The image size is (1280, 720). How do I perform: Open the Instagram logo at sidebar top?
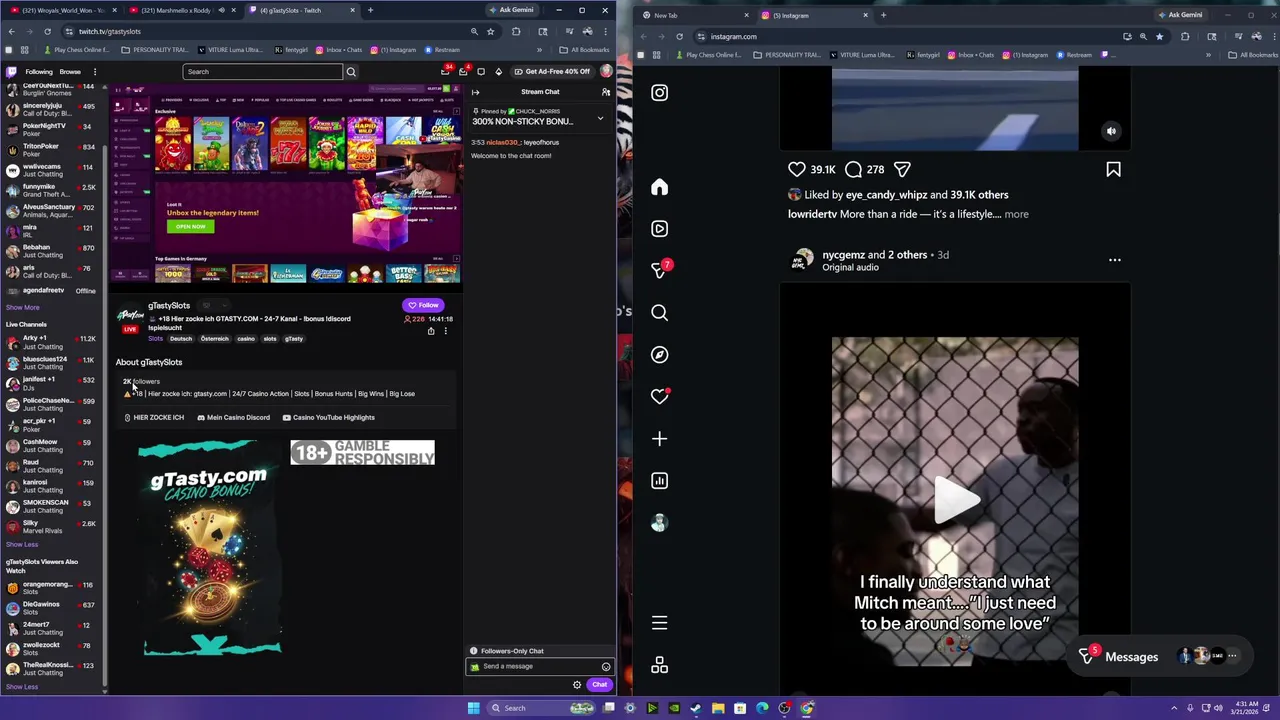tap(659, 93)
